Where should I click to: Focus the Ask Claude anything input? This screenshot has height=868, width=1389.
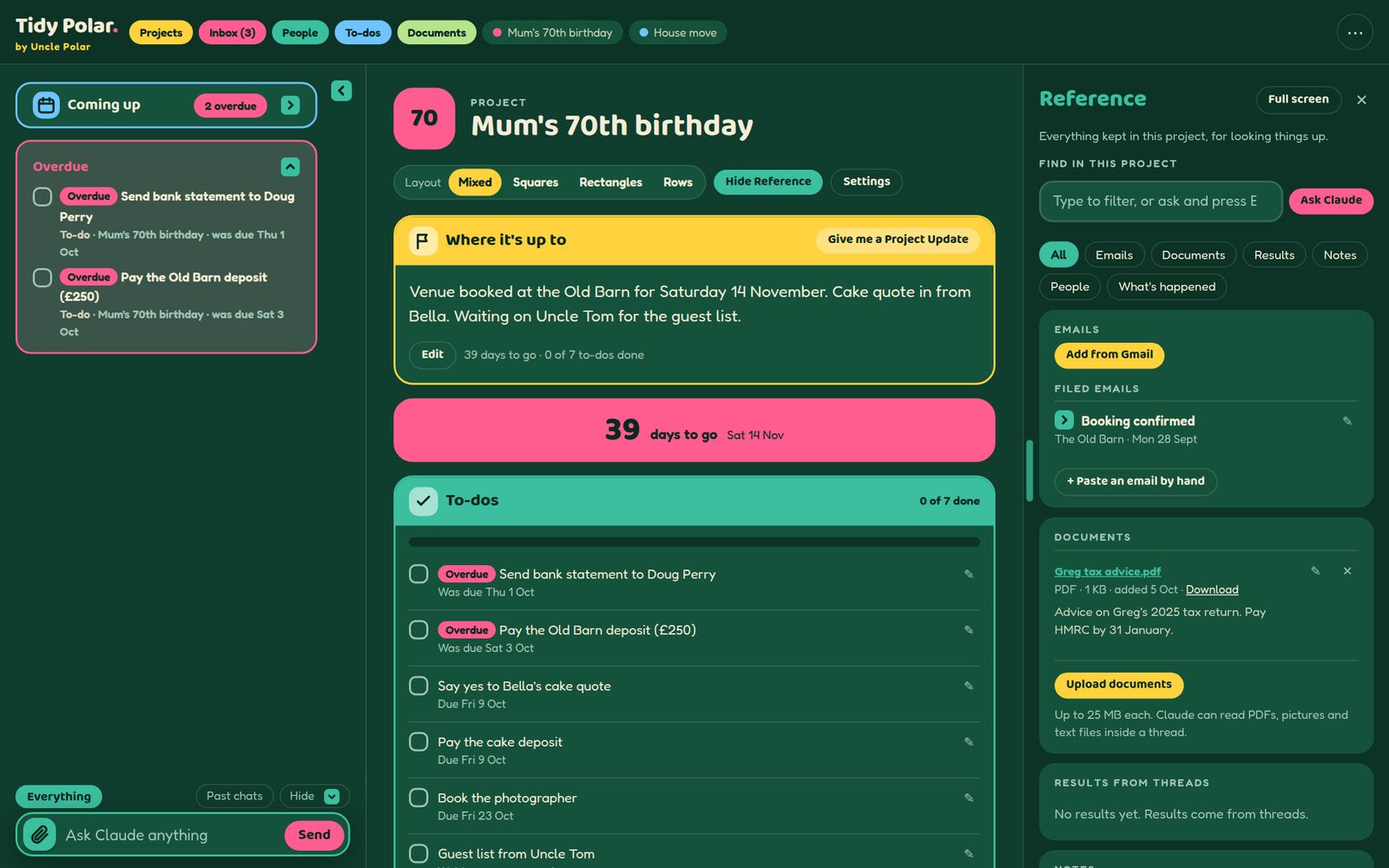(x=169, y=835)
